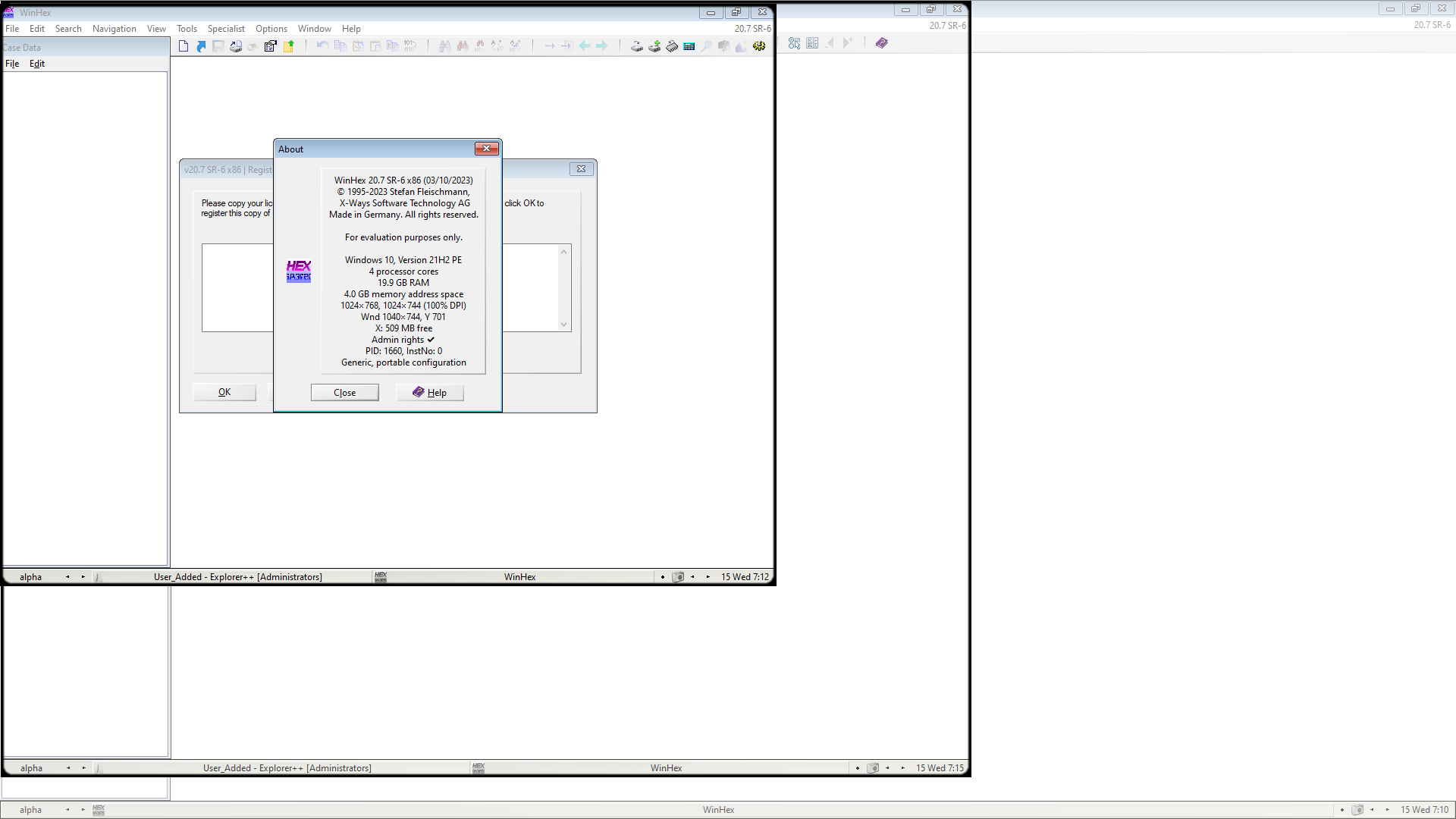Close the registration dialog with its X

tap(581, 169)
